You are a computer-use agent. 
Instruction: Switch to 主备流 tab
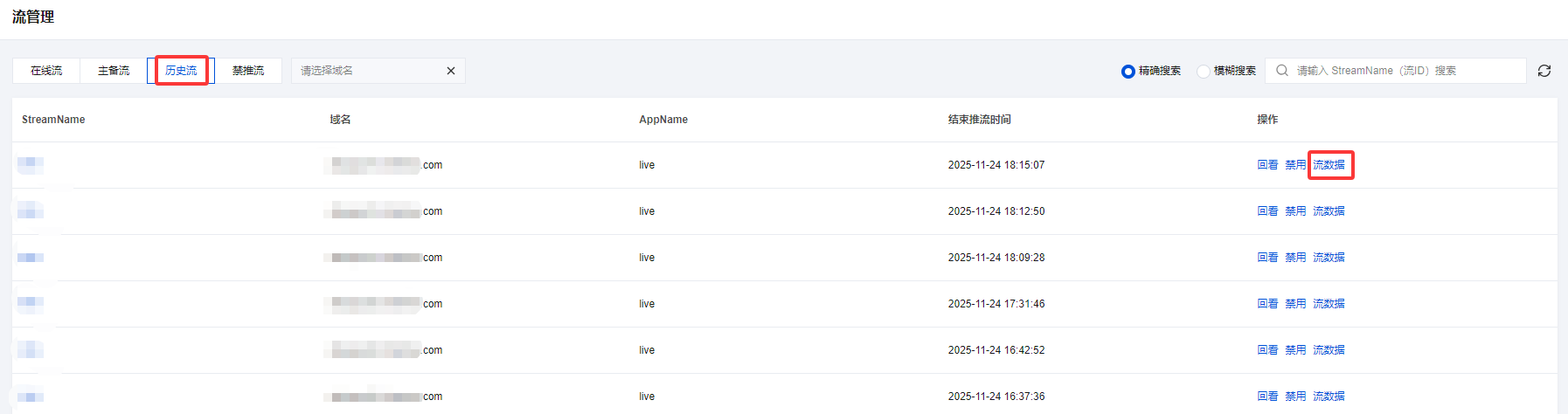[x=114, y=71]
